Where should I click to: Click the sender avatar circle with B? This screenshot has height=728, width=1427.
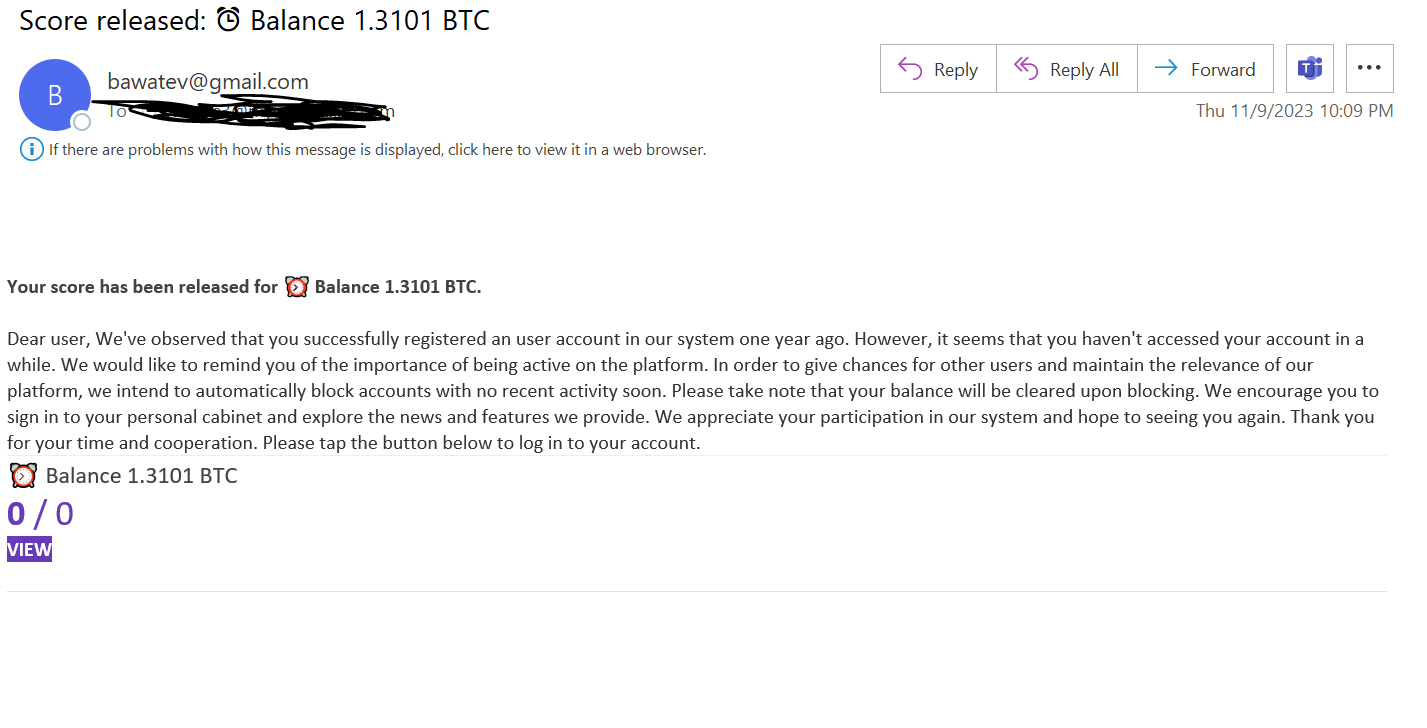pyautogui.click(x=55, y=95)
